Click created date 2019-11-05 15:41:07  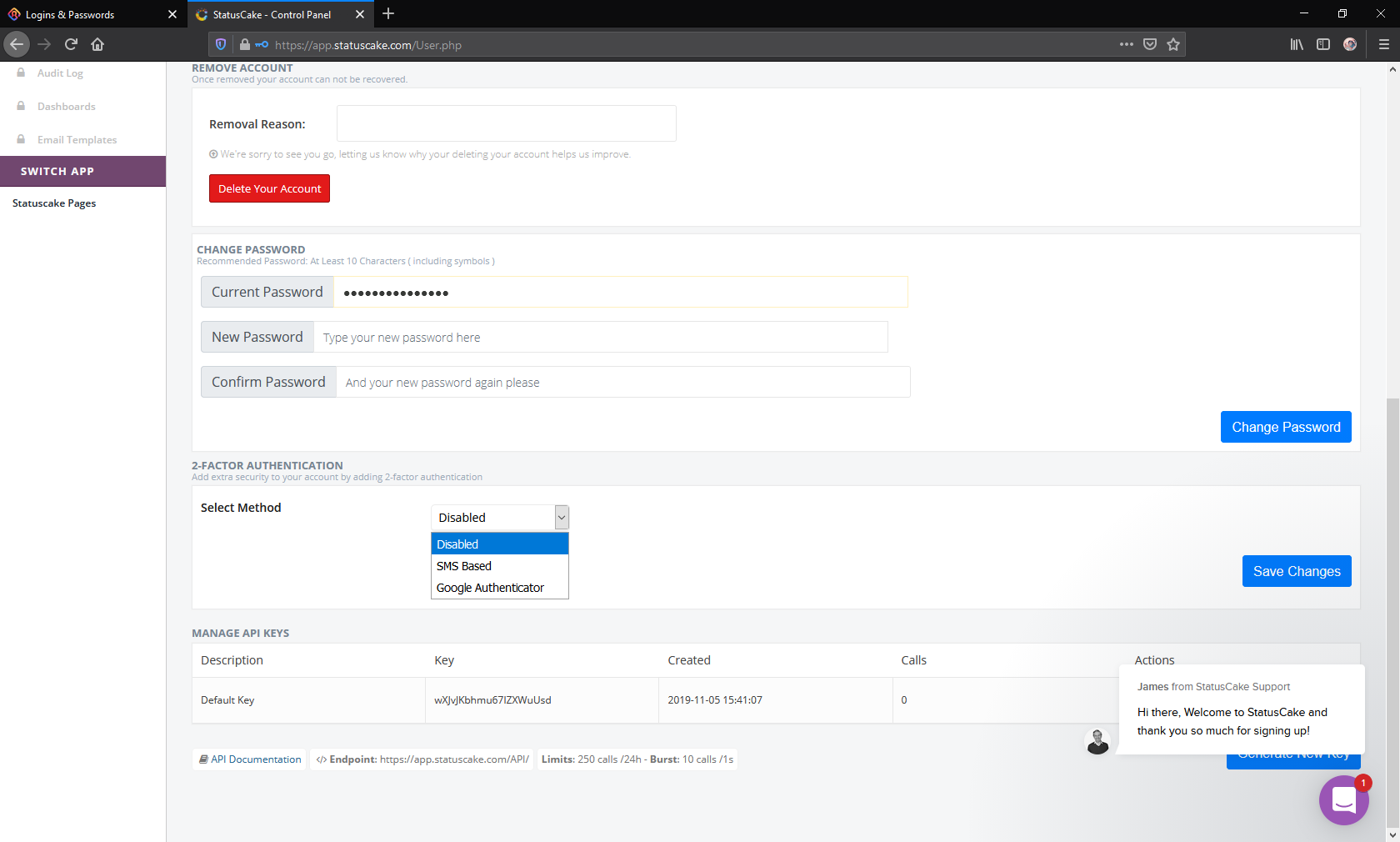pos(715,700)
